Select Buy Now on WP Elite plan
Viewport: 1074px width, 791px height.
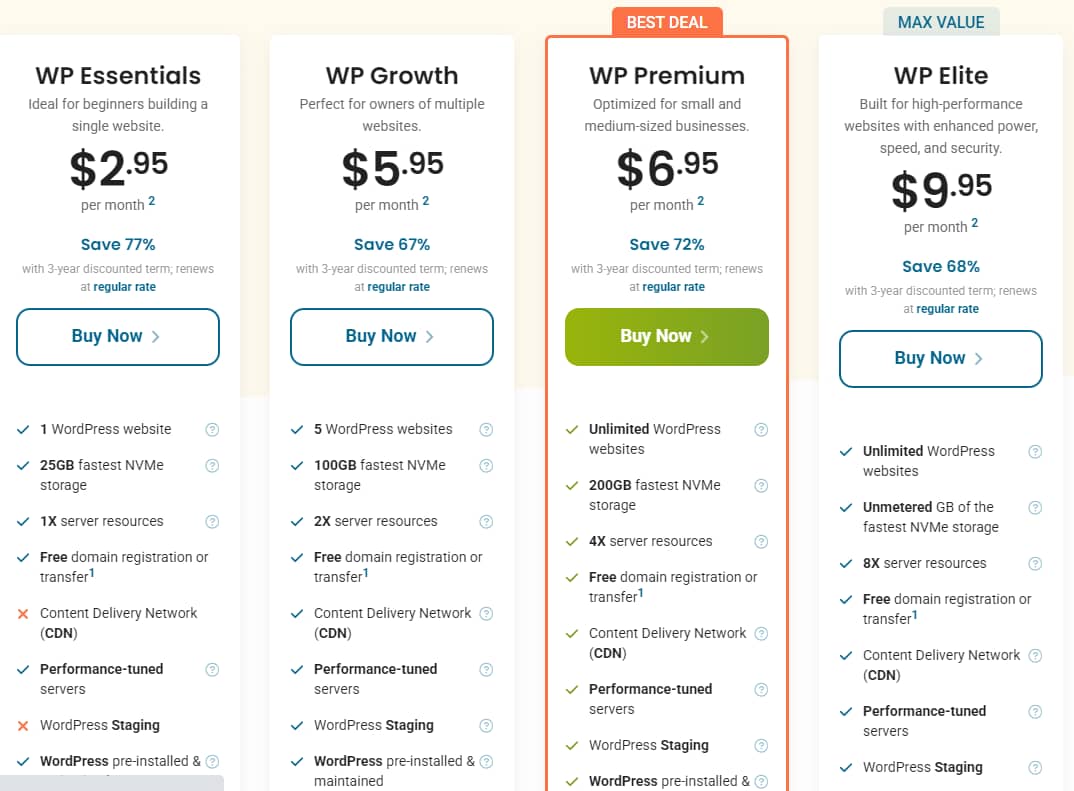coord(940,359)
